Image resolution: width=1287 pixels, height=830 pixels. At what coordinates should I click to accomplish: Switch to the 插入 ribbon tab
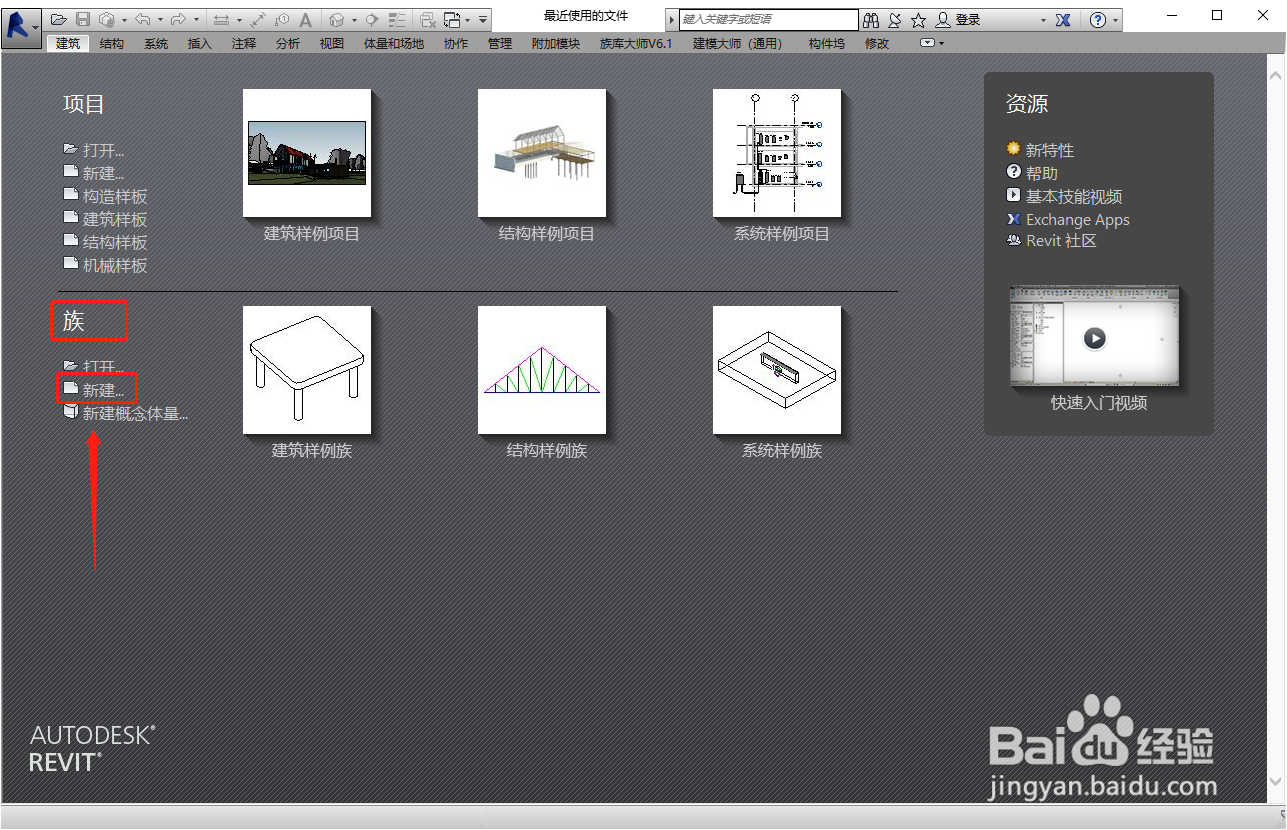[x=200, y=43]
